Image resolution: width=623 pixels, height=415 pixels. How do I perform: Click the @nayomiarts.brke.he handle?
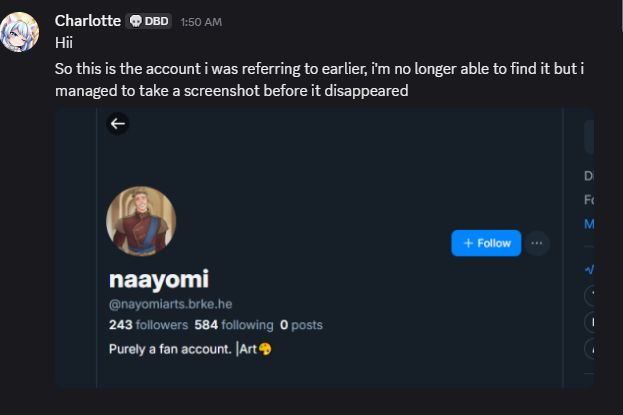170,303
